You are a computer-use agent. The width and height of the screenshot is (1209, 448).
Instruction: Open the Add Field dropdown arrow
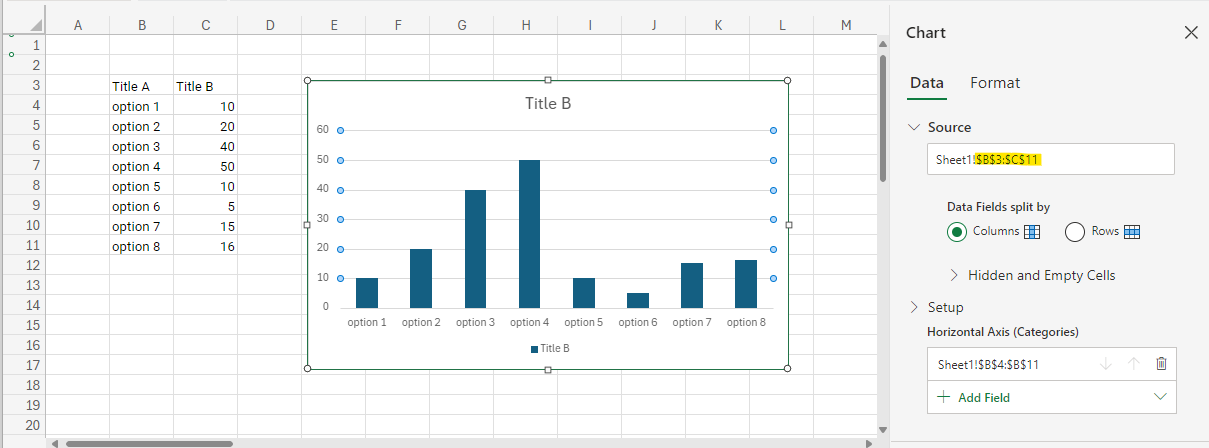point(1160,397)
